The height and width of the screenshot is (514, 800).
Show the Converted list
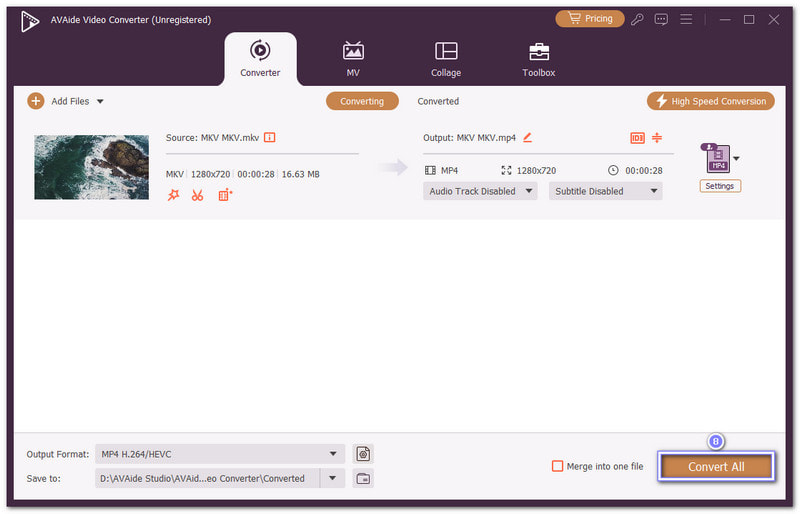pyautogui.click(x=438, y=101)
